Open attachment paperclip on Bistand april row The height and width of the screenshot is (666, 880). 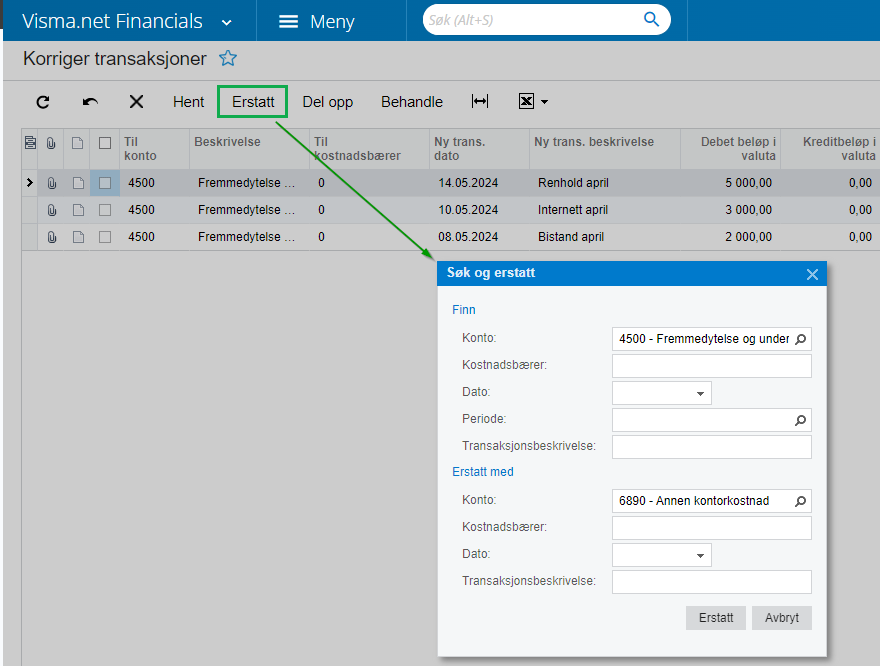tap(52, 237)
